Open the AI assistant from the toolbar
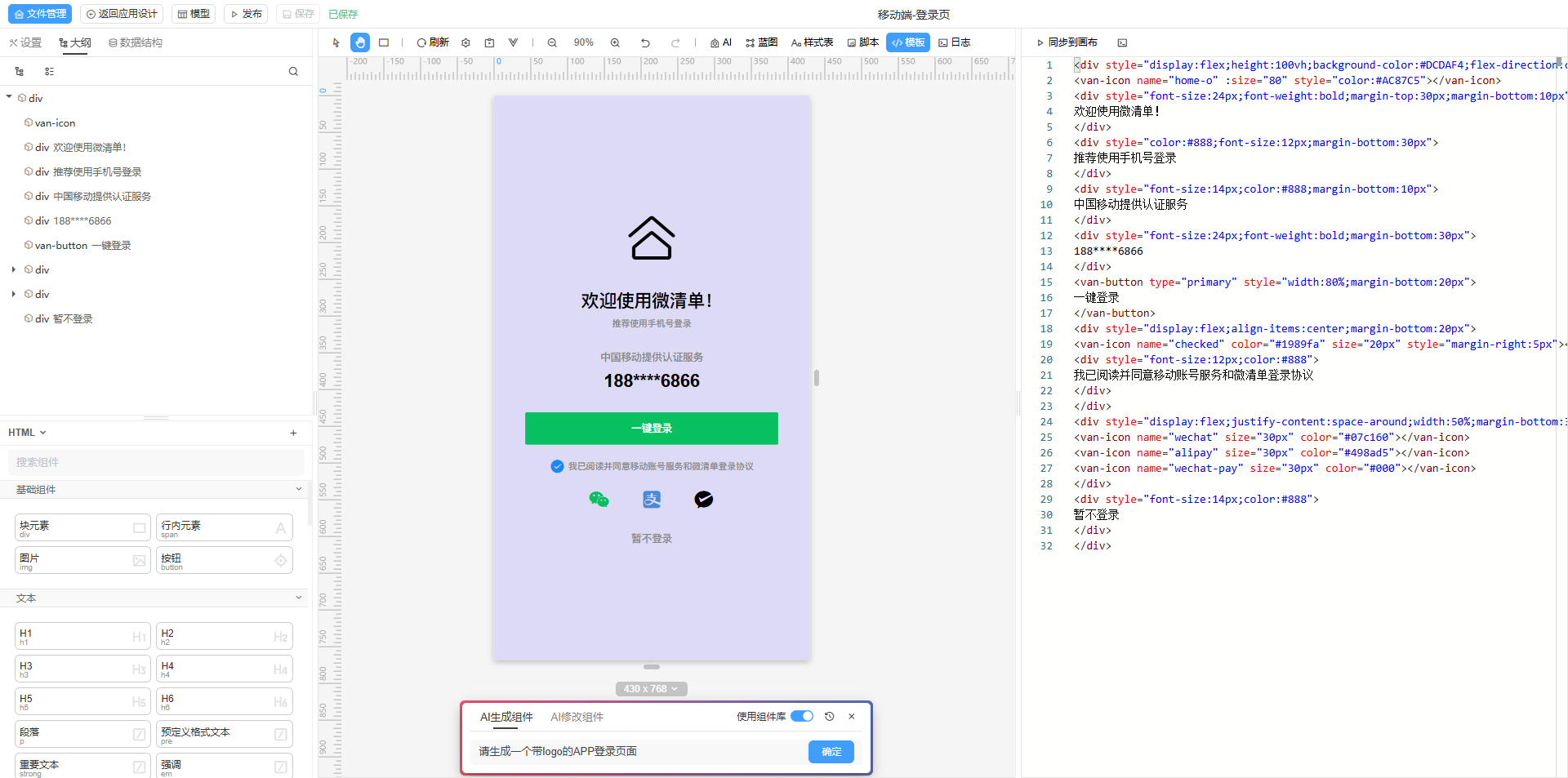The width and height of the screenshot is (1568, 778). (x=721, y=42)
